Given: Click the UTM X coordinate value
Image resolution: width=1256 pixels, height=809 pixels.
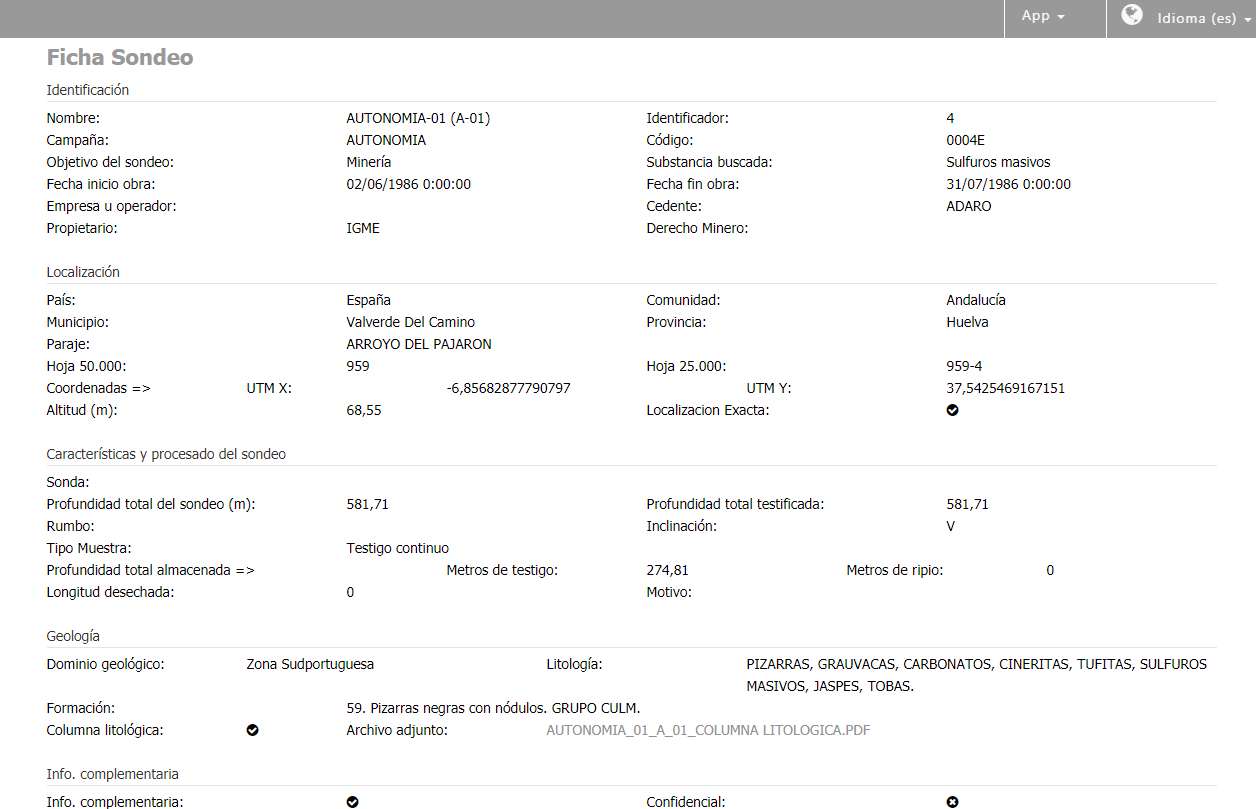Looking at the screenshot, I should [508, 388].
